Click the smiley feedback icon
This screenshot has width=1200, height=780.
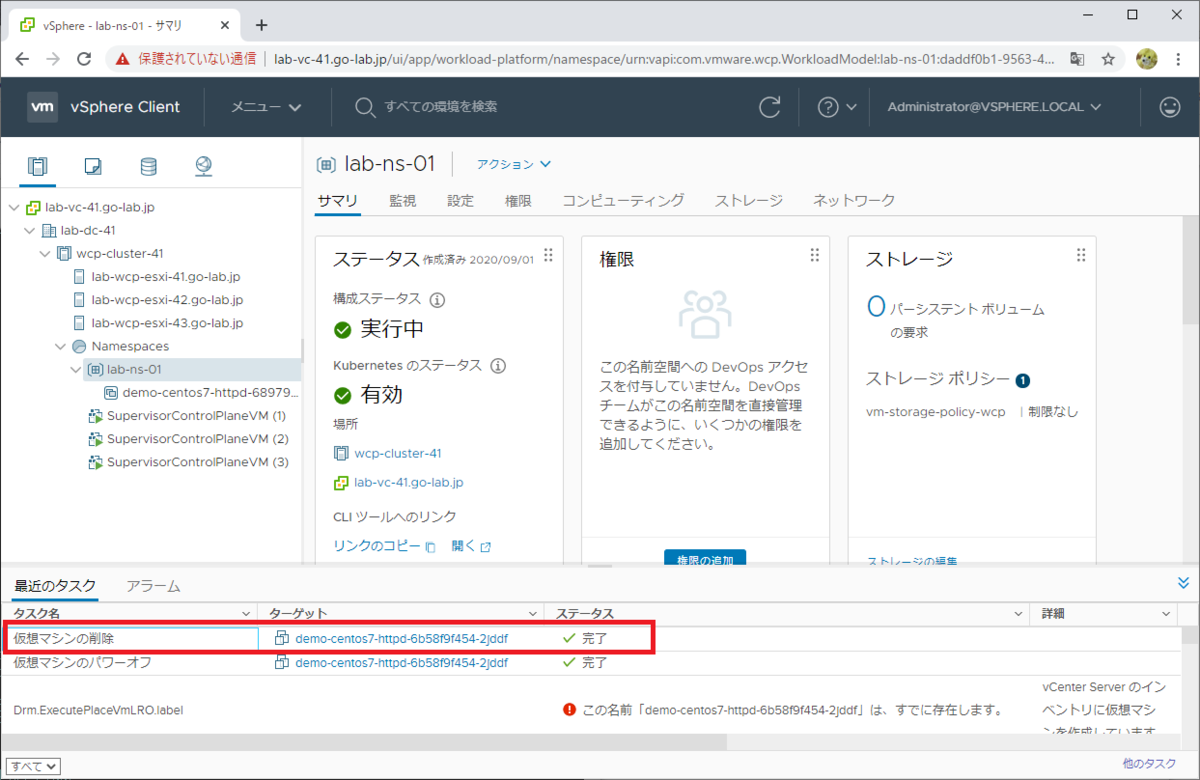pyautogui.click(x=1169, y=107)
